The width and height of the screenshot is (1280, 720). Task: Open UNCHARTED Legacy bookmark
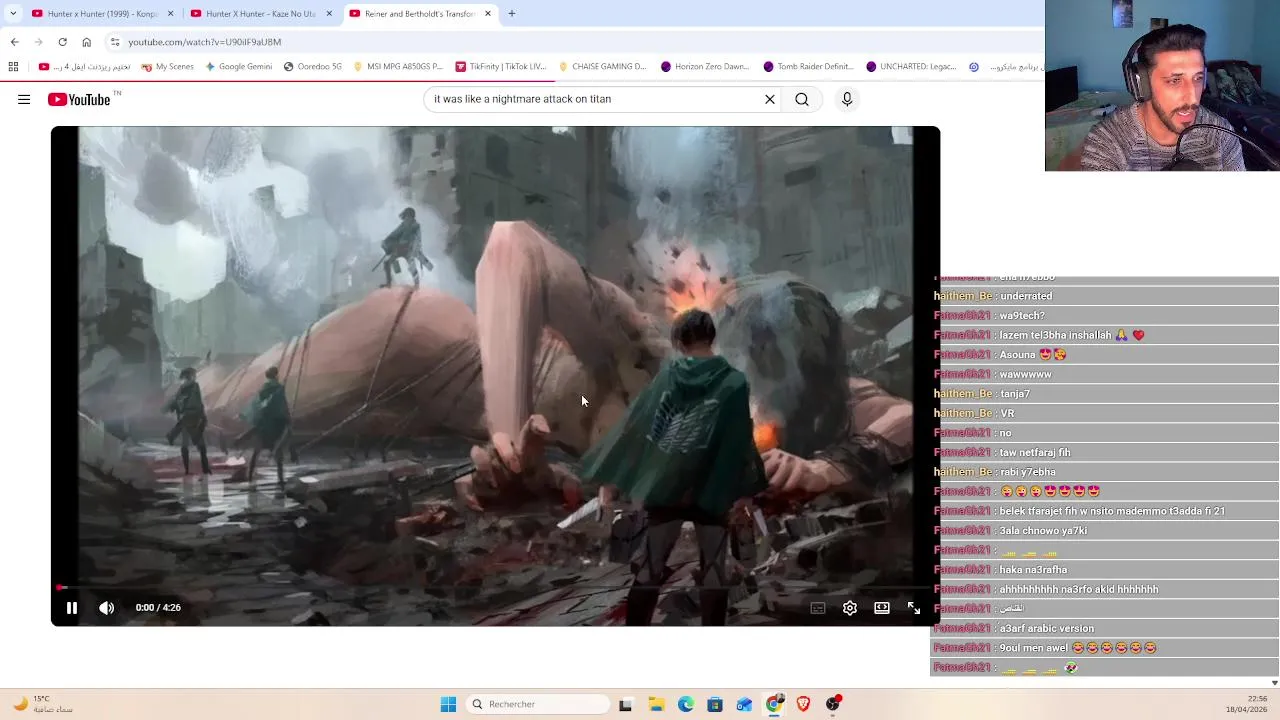[911, 67]
